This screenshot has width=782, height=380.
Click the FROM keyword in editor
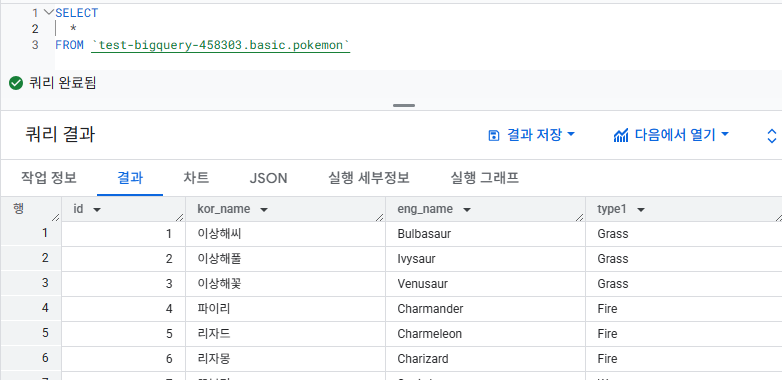coord(70,45)
